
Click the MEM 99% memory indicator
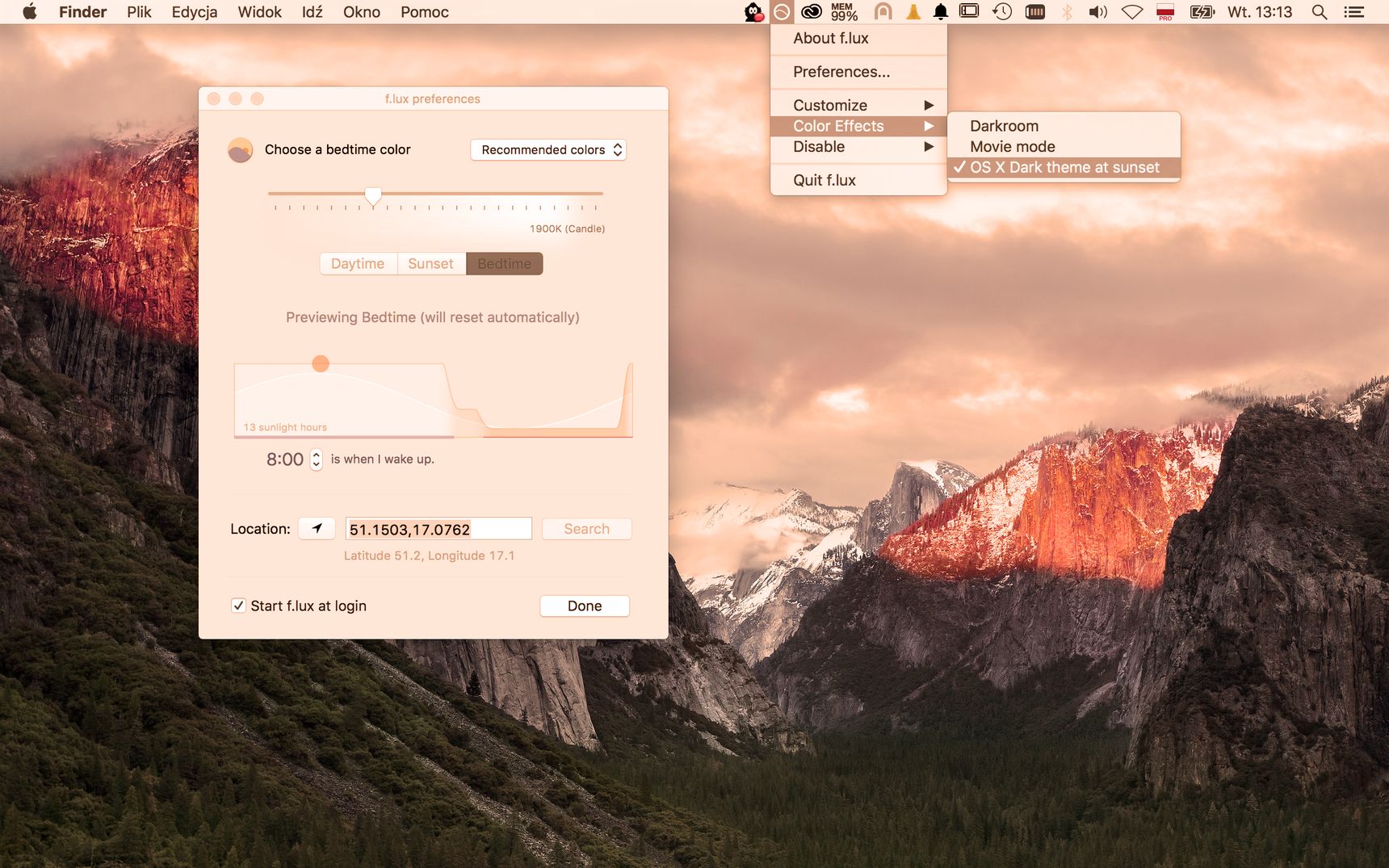point(844,12)
